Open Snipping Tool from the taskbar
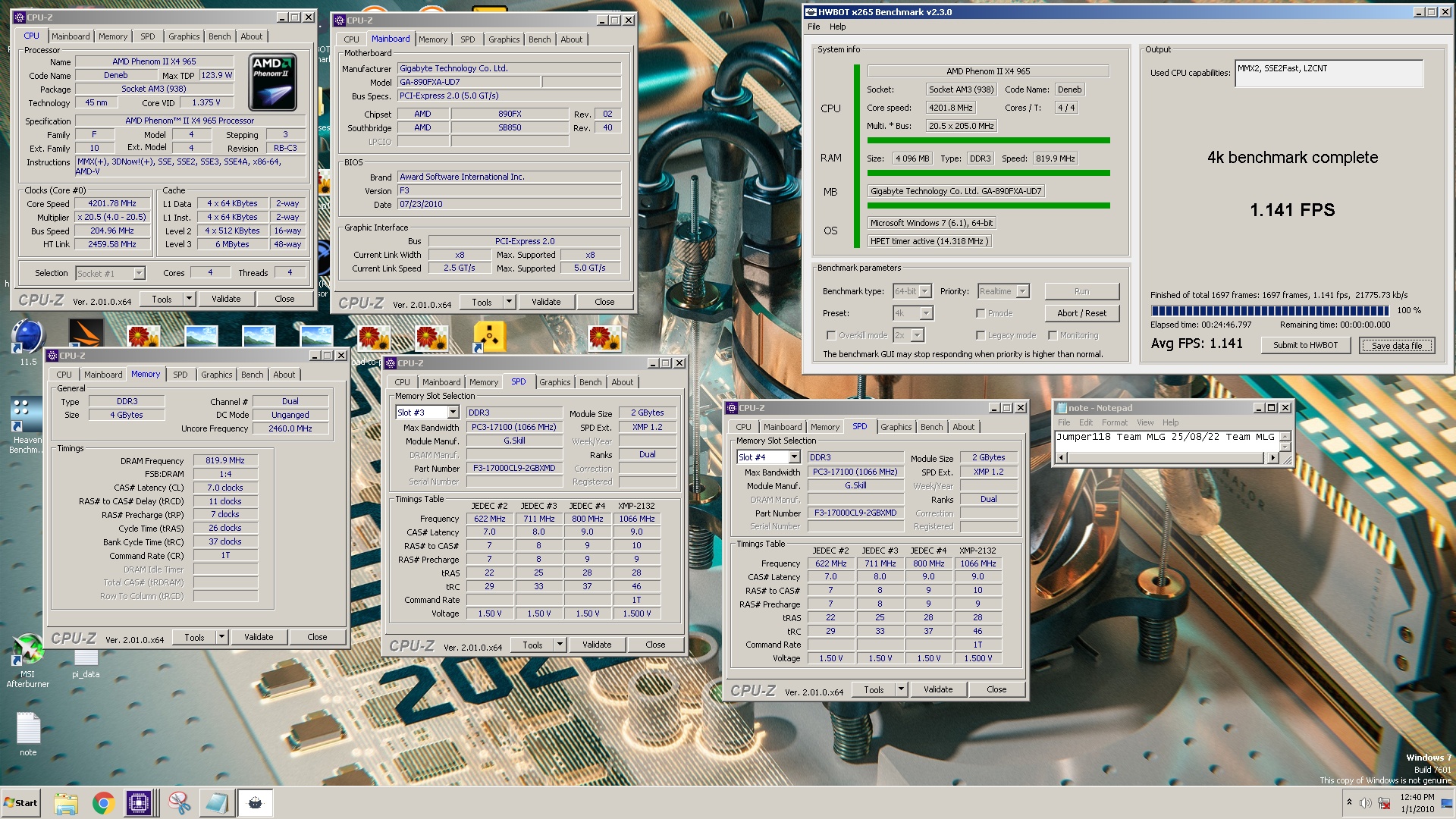Image resolution: width=1456 pixels, height=819 pixels. [x=180, y=803]
